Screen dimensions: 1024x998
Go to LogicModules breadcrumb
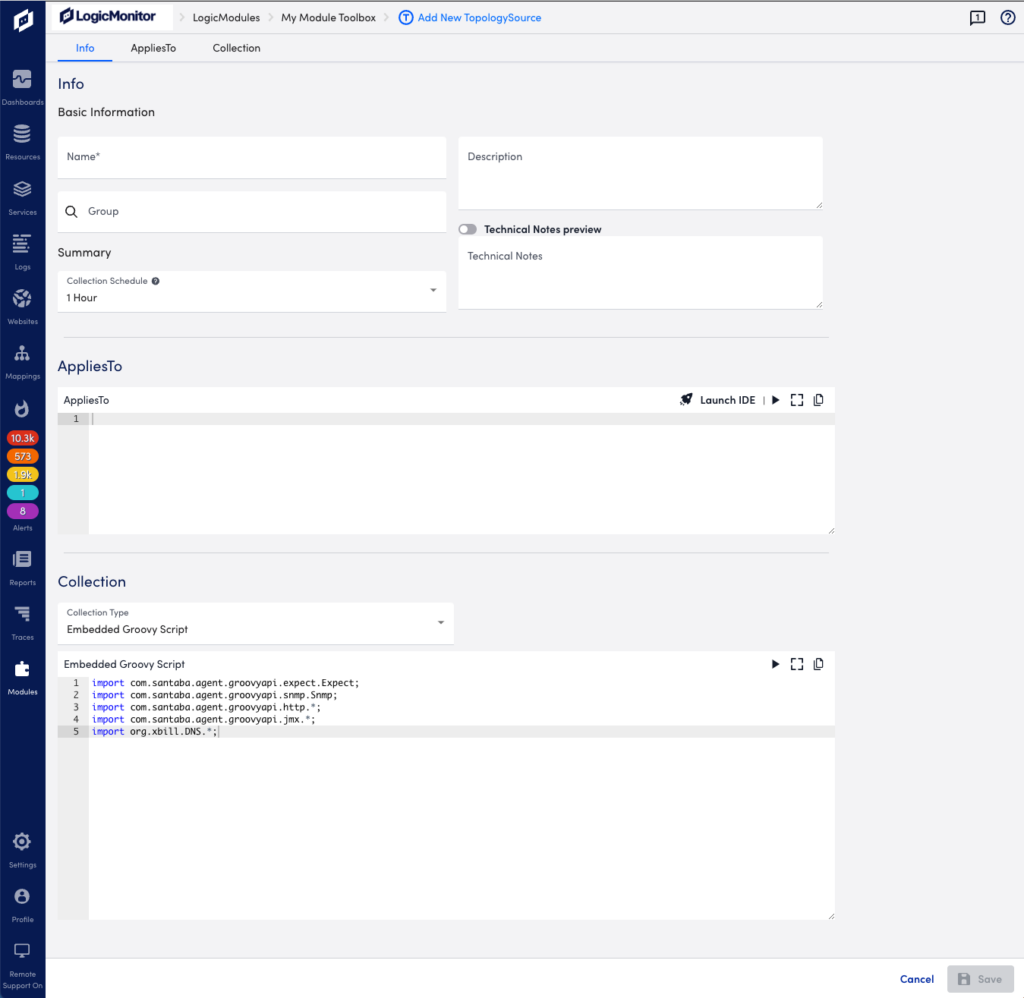226,18
